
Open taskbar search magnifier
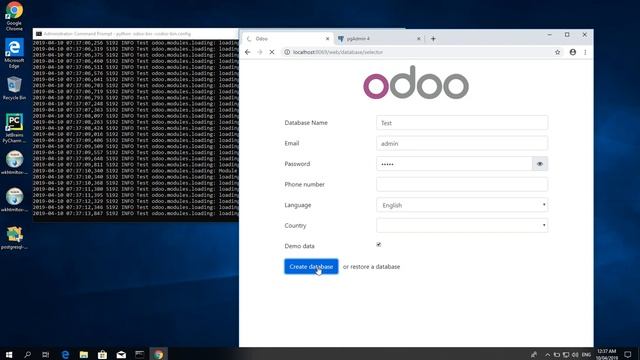pos(27,354)
